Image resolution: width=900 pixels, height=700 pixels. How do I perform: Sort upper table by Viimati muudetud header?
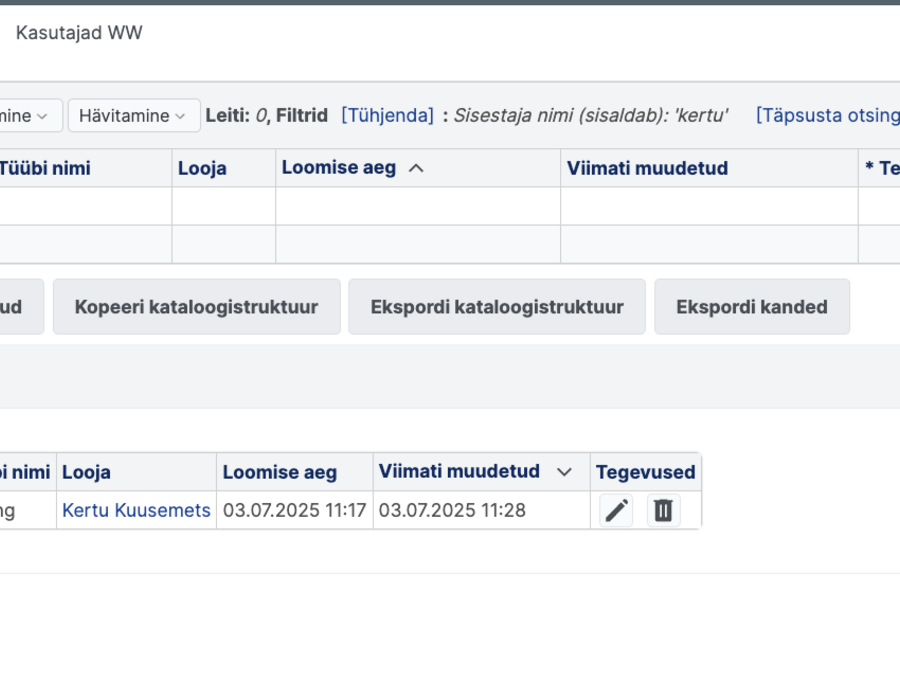tap(647, 168)
